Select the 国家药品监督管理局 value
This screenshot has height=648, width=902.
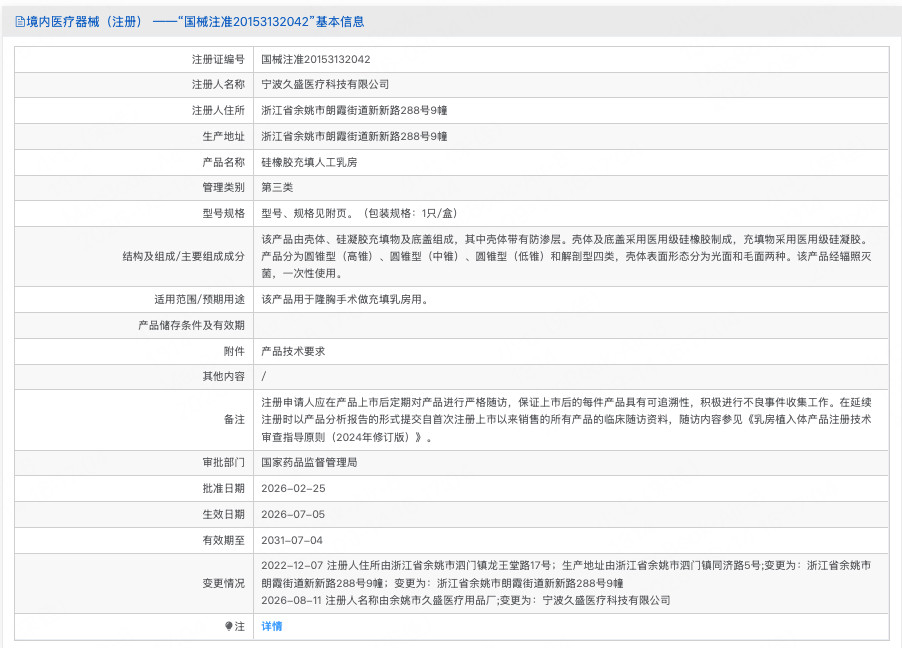point(309,462)
